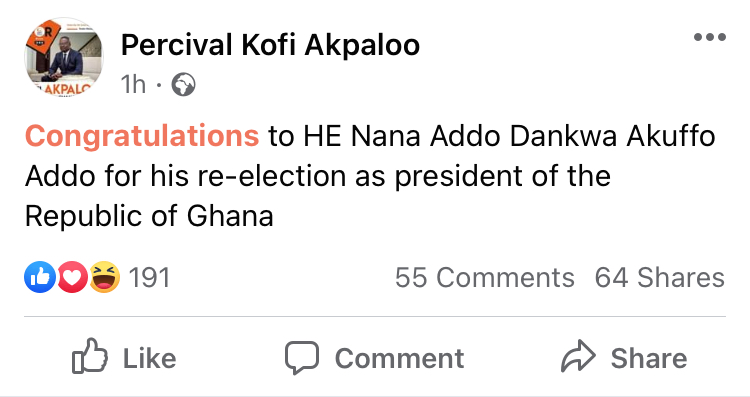This screenshot has height=397, width=750.
Task: Click the post line ending Republic of Ghana
Action: [x=149, y=217]
